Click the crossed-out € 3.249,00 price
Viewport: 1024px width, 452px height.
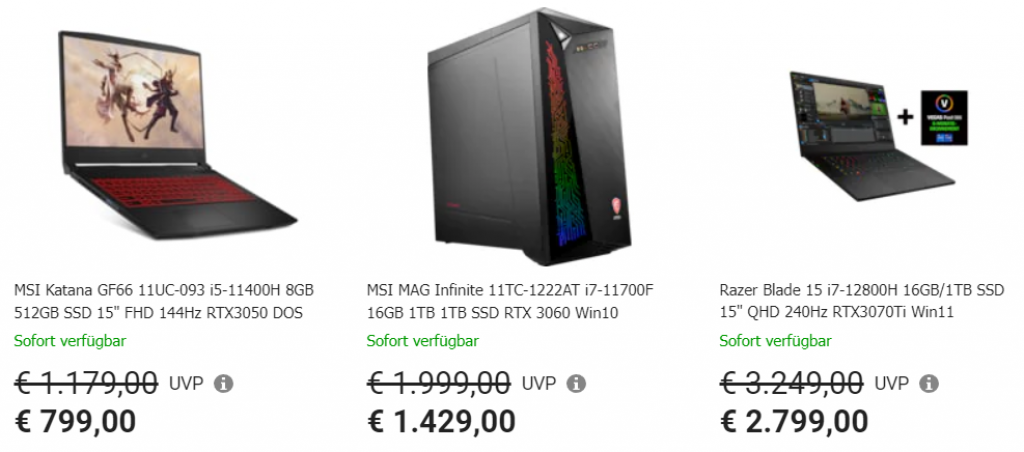pos(791,383)
